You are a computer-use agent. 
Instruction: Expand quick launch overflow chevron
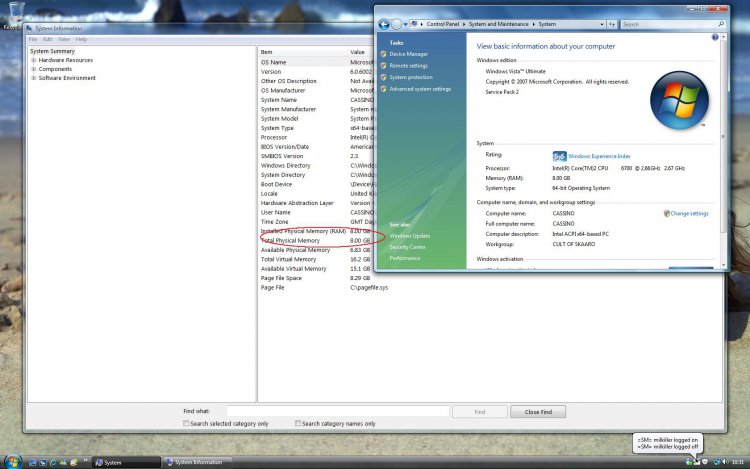[x=86, y=461]
